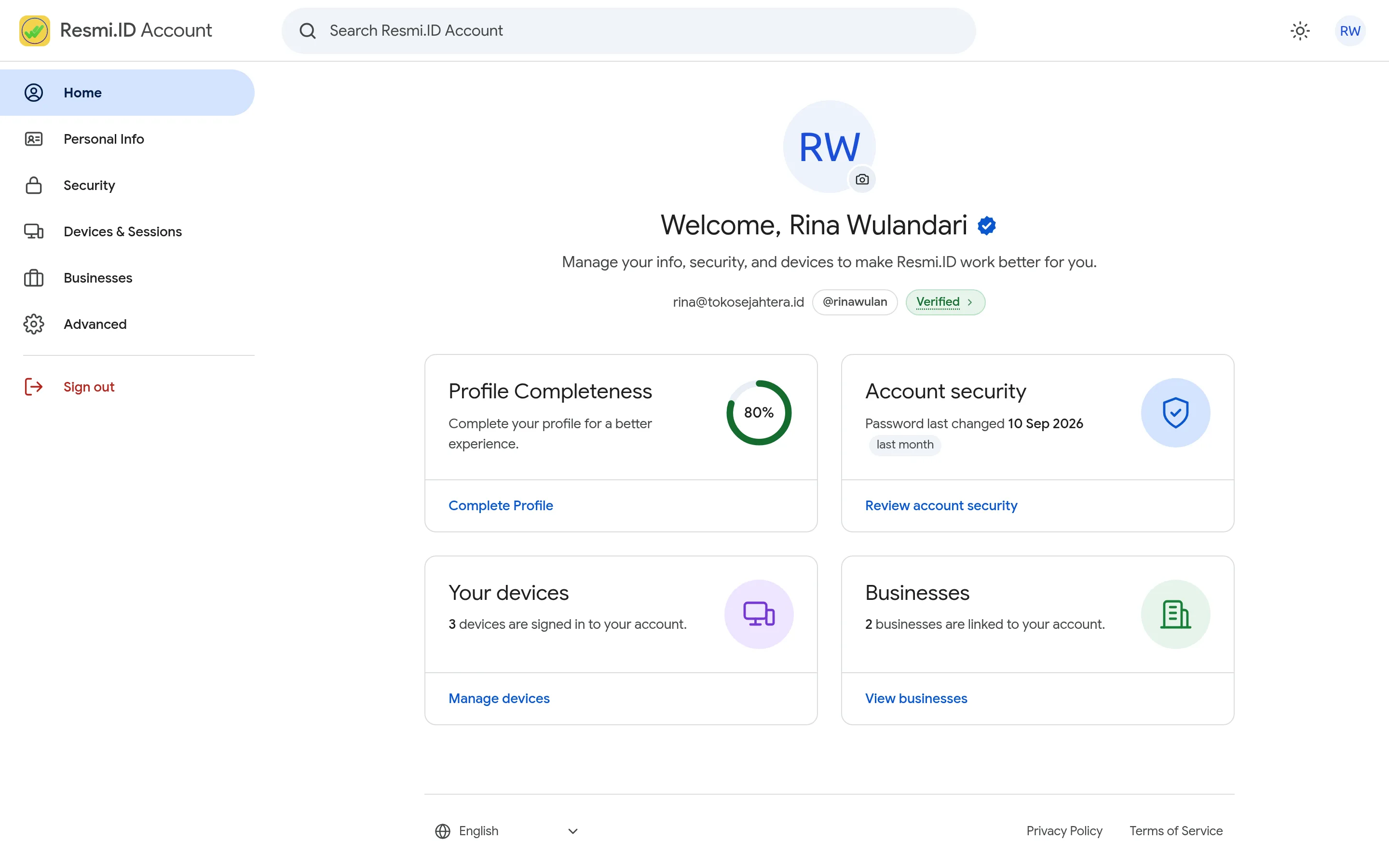1389x868 pixels.
Task: Click the Advanced gear icon
Action: click(34, 324)
